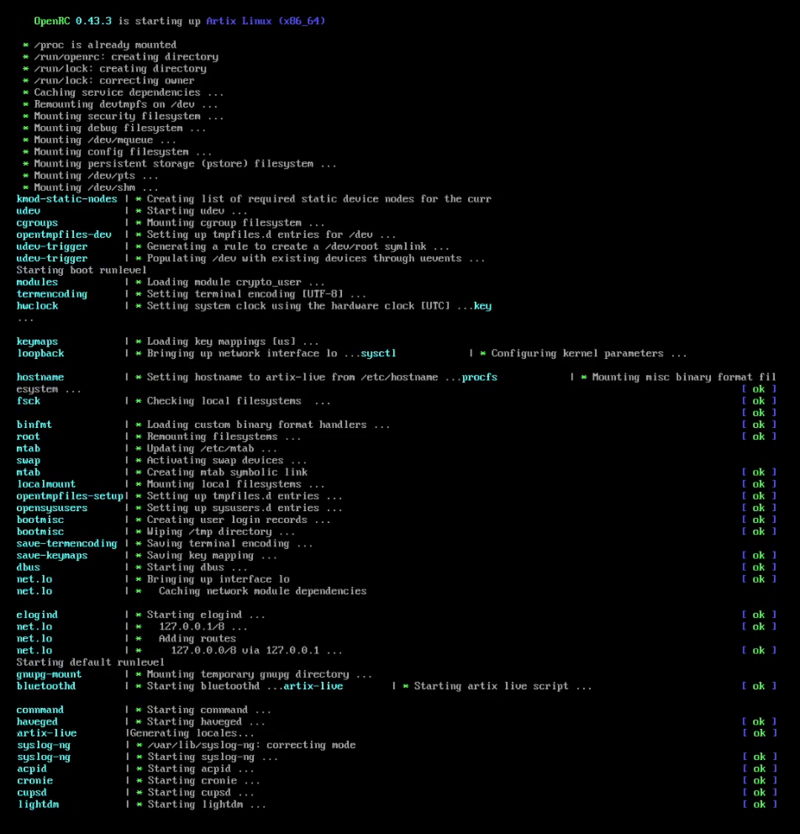Viewport: 800px width, 834px height.
Task: Select the '/proc is already mounted' line
Action: (x=105, y=45)
